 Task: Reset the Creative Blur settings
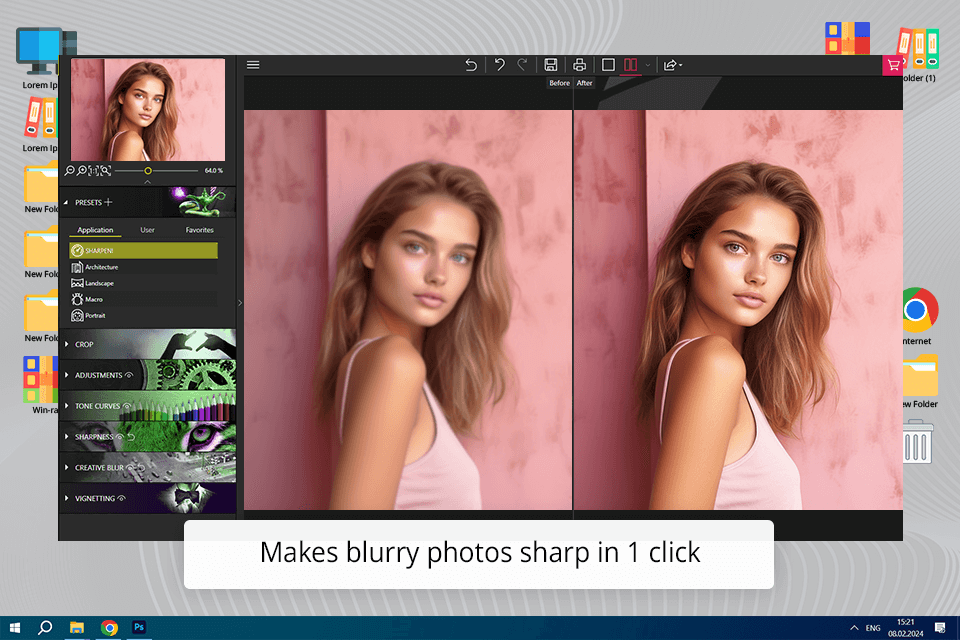click(x=141, y=467)
